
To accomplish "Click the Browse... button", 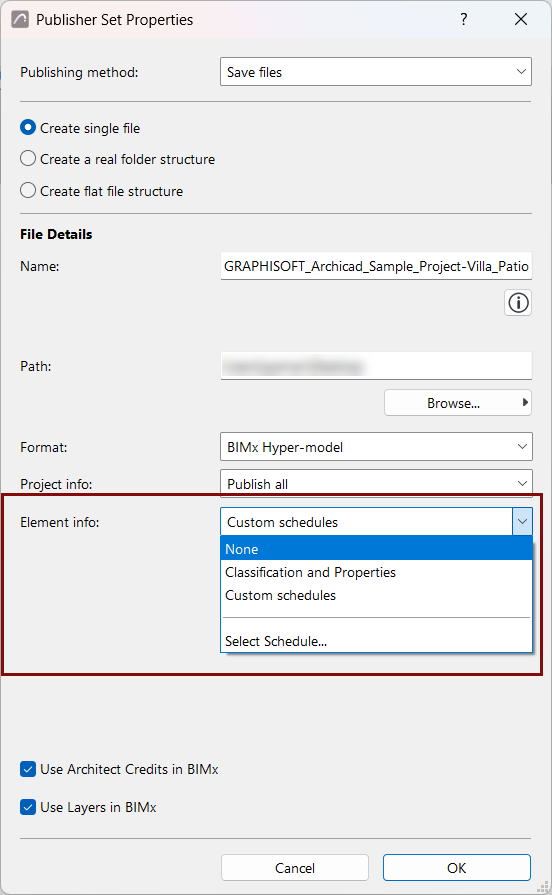I will coord(458,403).
